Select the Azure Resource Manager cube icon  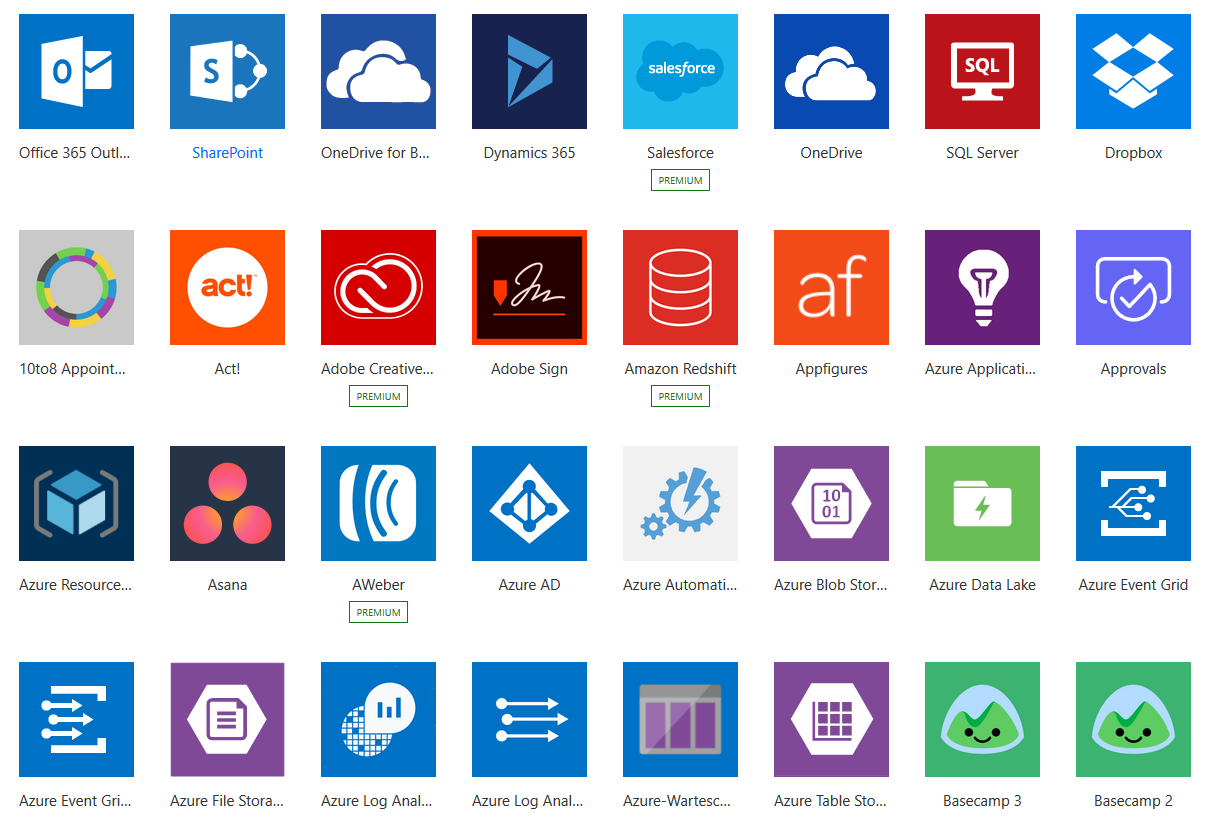pyautogui.click(x=76, y=503)
